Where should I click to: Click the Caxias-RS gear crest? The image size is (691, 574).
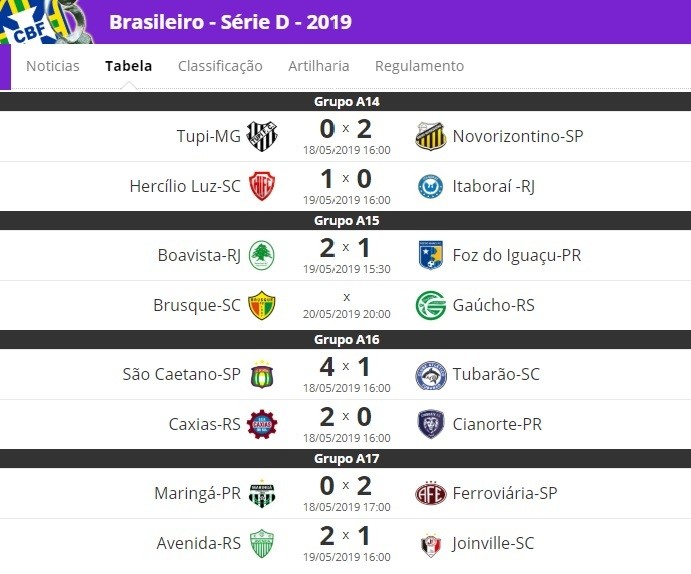click(262, 424)
